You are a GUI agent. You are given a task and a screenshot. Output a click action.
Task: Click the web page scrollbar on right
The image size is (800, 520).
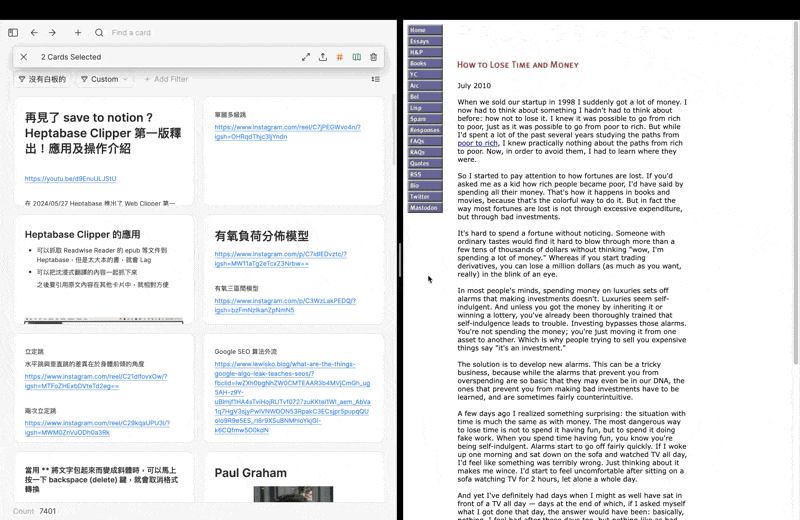795,194
